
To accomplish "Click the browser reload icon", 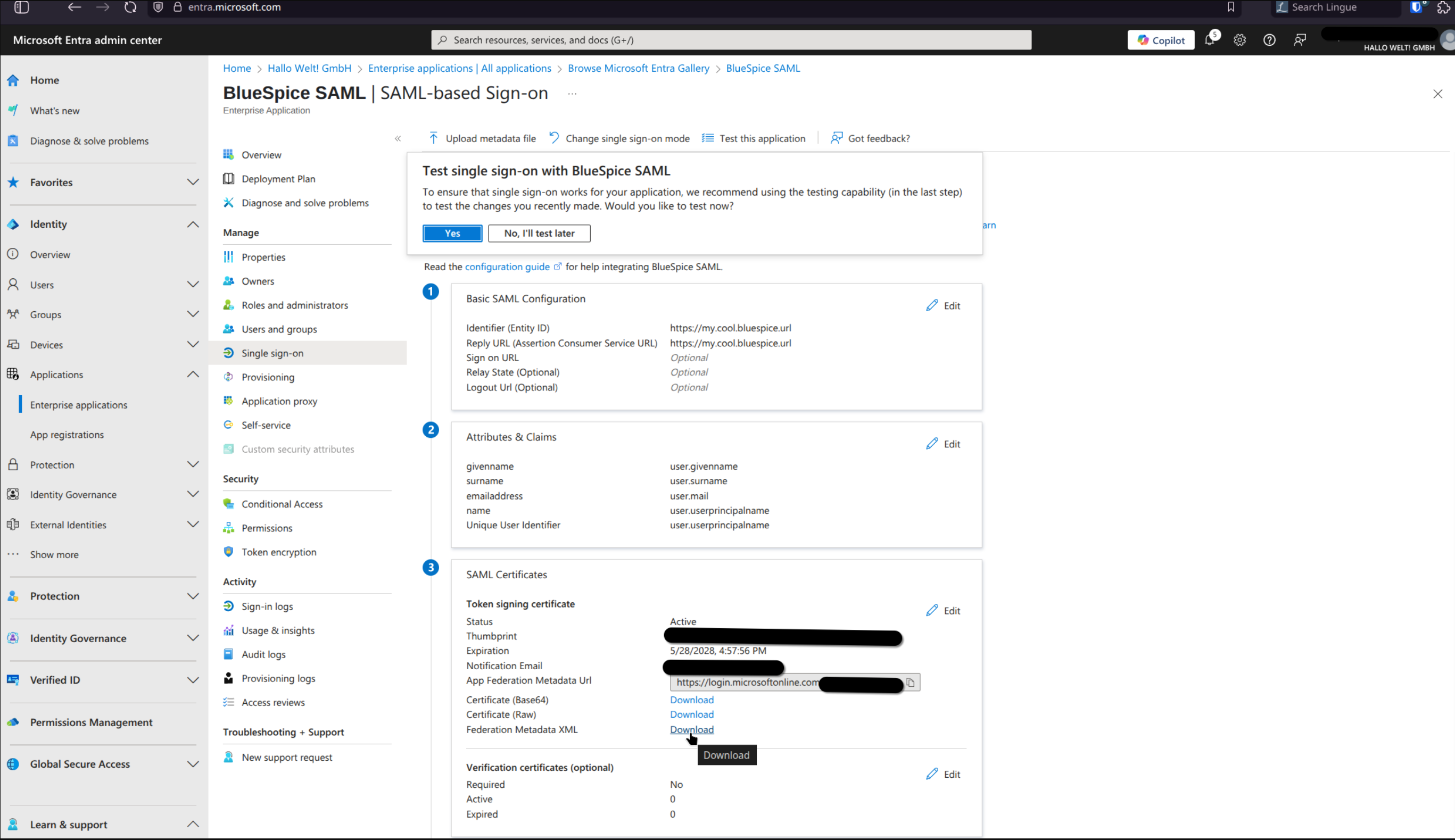I will (x=130, y=7).
